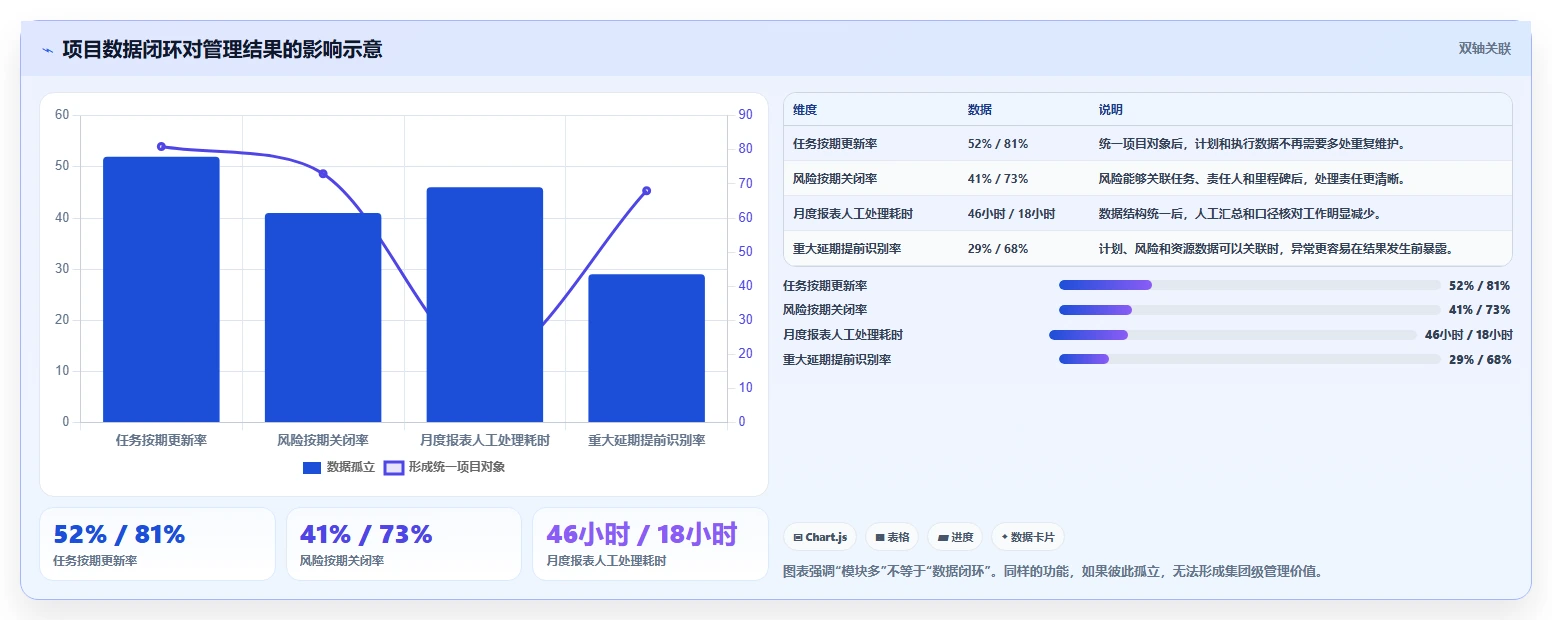
Task: Click the 重大延期提前识别率 progress bar
Action: [x=1249, y=359]
